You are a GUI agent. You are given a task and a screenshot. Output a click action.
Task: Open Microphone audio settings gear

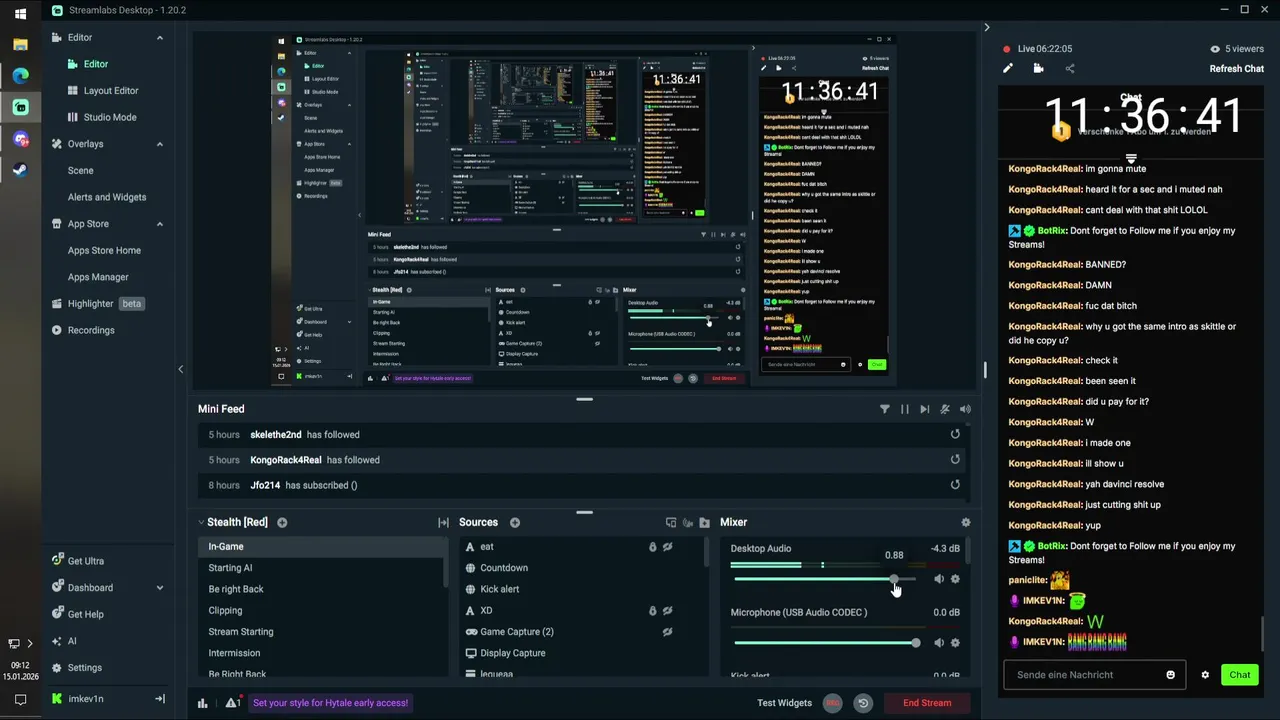click(x=955, y=643)
